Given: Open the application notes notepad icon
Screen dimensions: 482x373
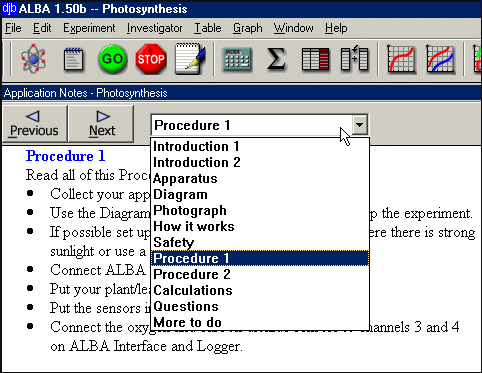Looking at the screenshot, I should 73,59.
